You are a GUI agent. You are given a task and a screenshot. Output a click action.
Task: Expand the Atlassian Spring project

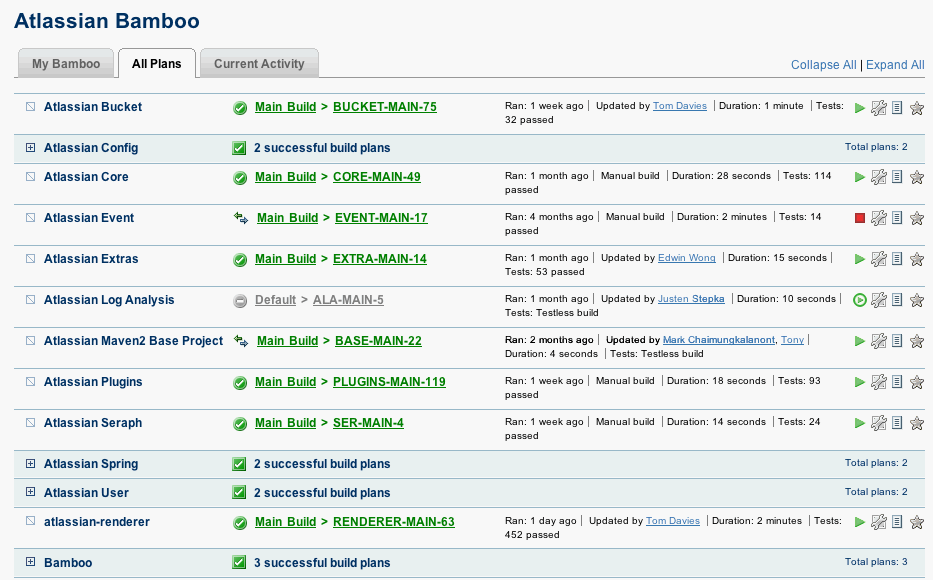point(30,463)
